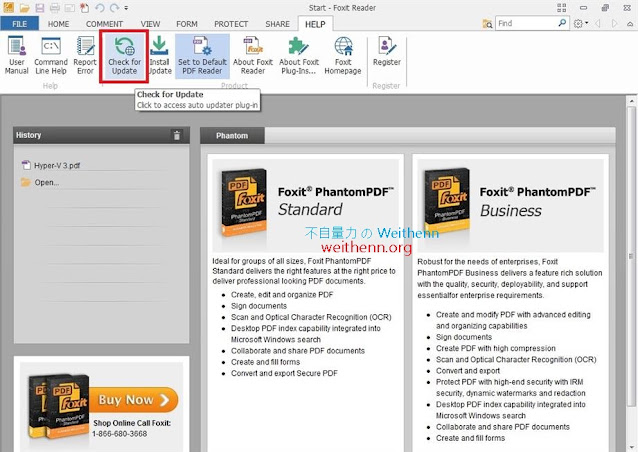The height and width of the screenshot is (452, 638).
Task: Click the magnifier icon in the Find box
Action: (562, 23)
